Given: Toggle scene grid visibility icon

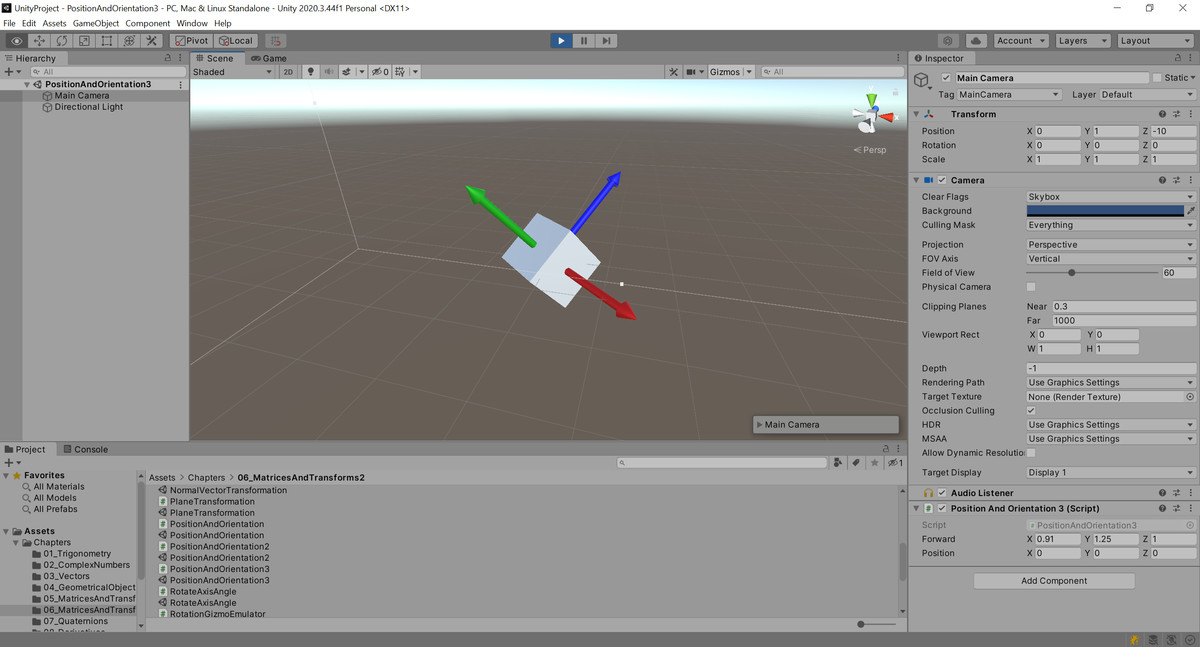Looking at the screenshot, I should click(400, 72).
